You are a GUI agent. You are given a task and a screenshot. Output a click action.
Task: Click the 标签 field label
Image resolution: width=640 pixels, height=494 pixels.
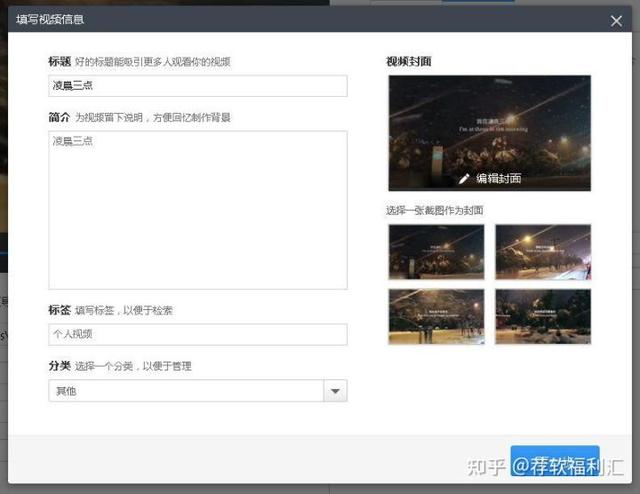tap(60, 310)
